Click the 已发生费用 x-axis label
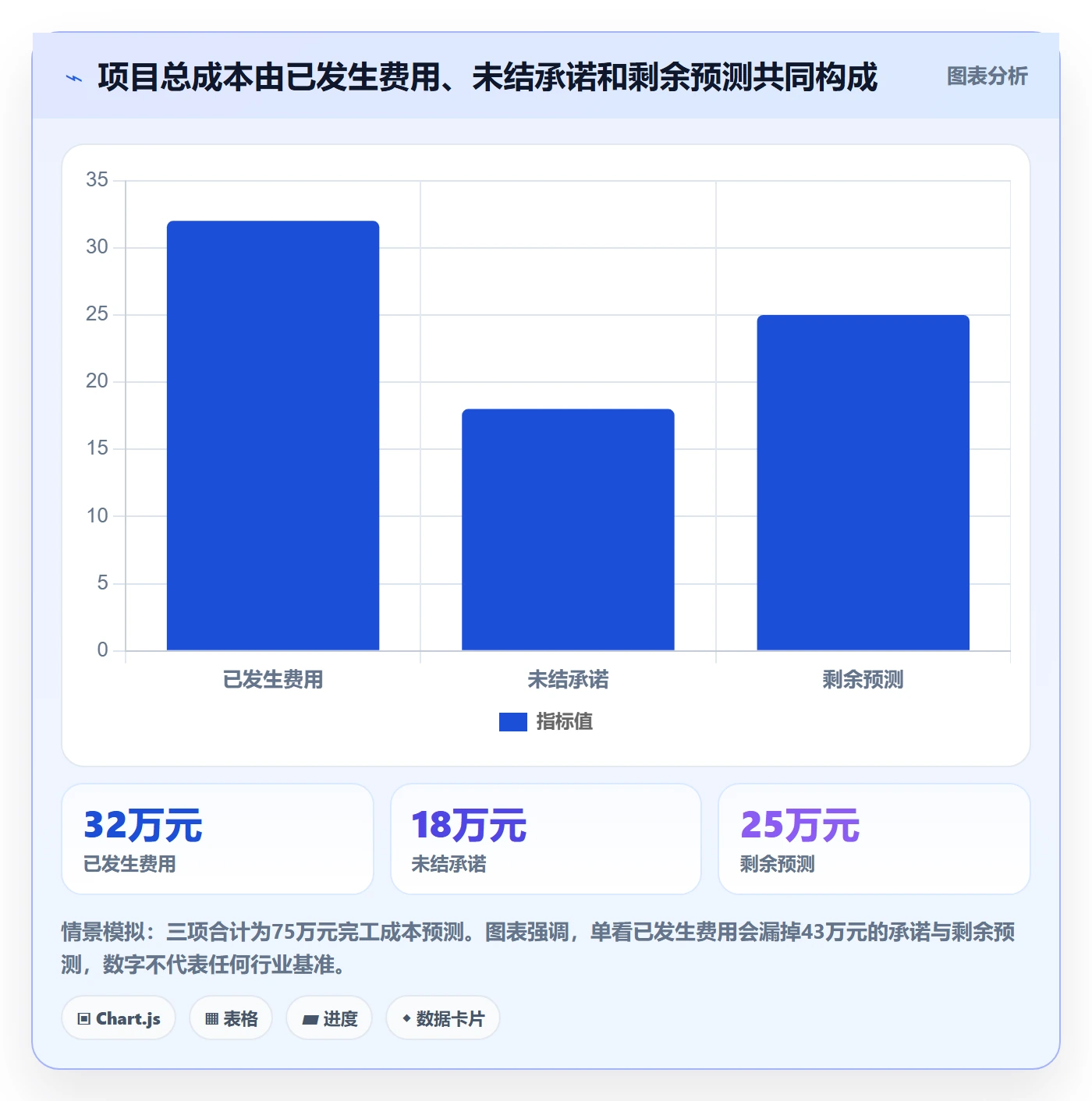 273,680
